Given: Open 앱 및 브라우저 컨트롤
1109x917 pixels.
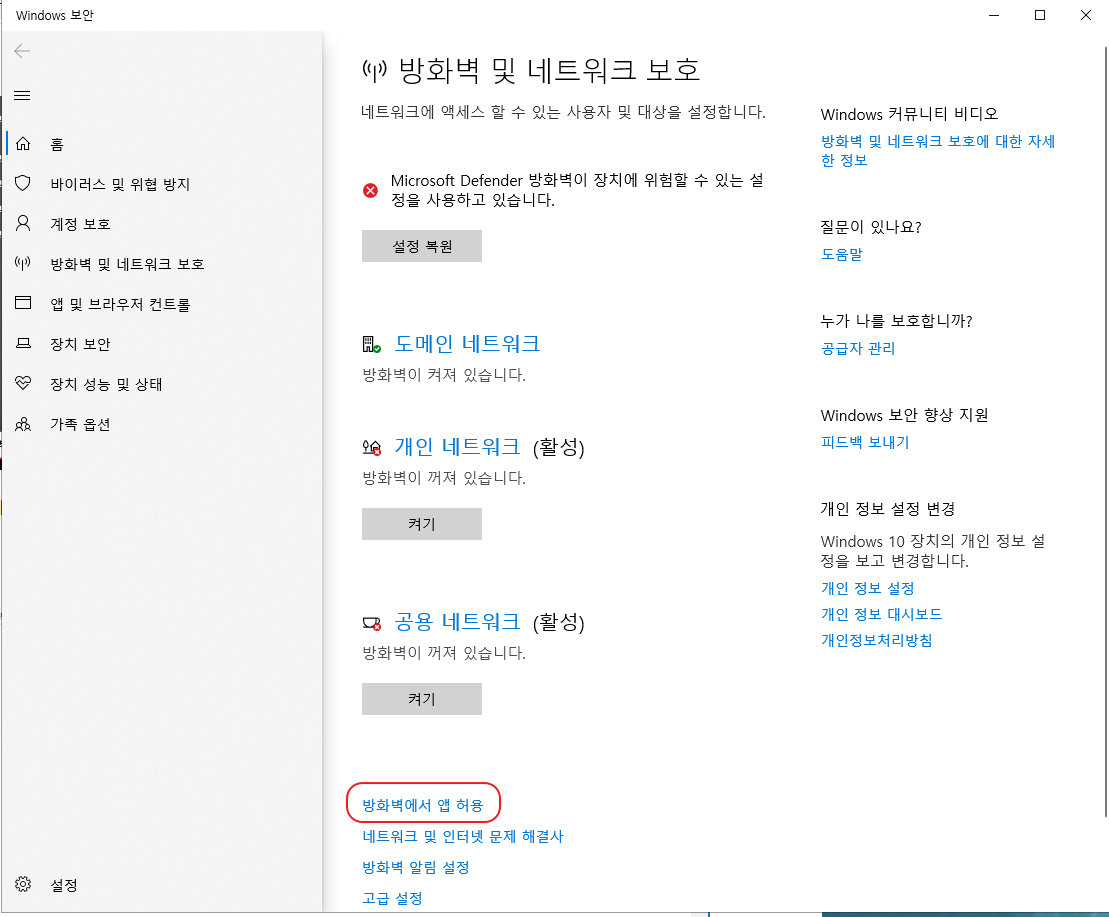Looking at the screenshot, I should [120, 305].
